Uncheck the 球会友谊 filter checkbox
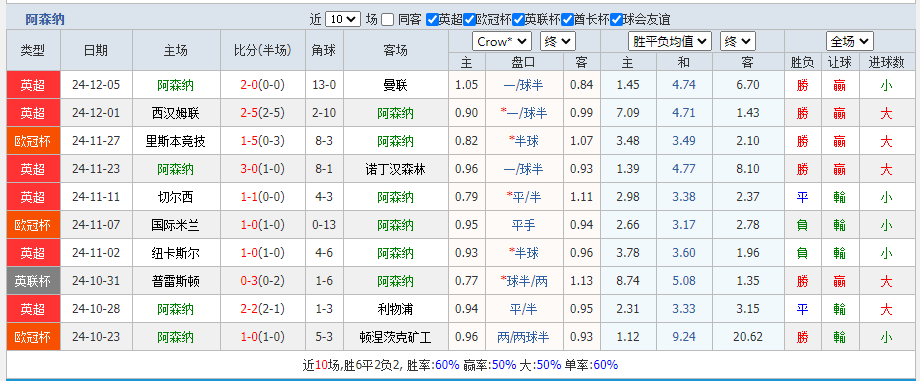 point(616,20)
